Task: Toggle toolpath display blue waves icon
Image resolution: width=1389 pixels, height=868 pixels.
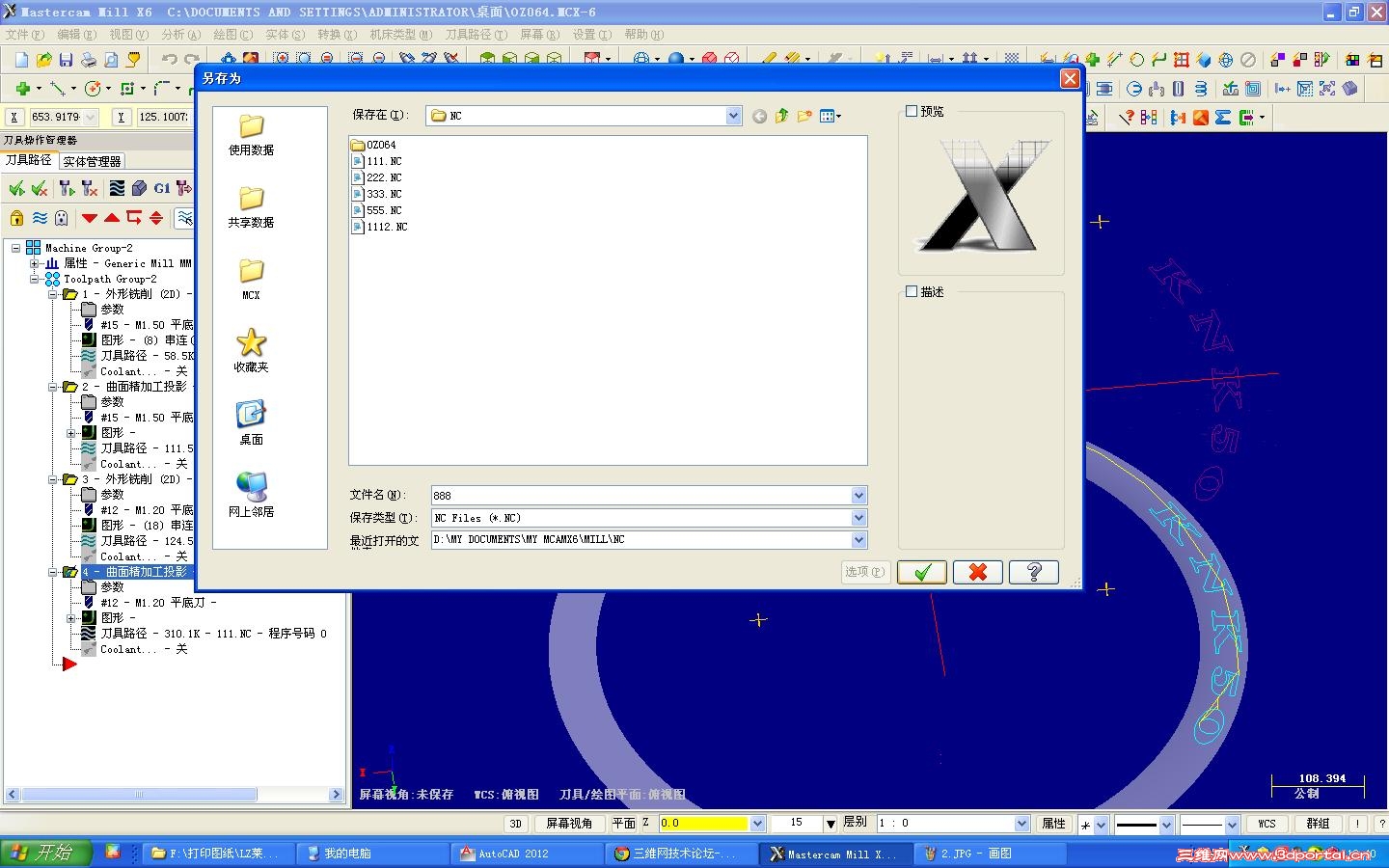Action: [40, 218]
